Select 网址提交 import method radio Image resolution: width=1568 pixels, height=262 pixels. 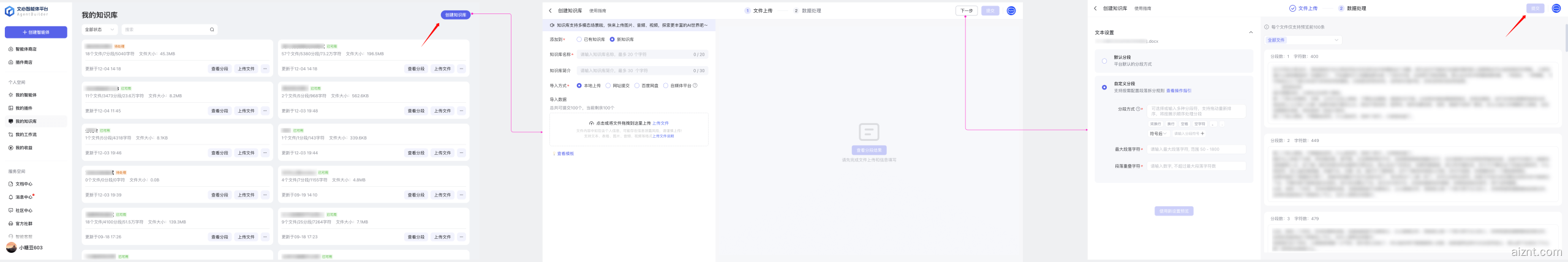point(608,86)
